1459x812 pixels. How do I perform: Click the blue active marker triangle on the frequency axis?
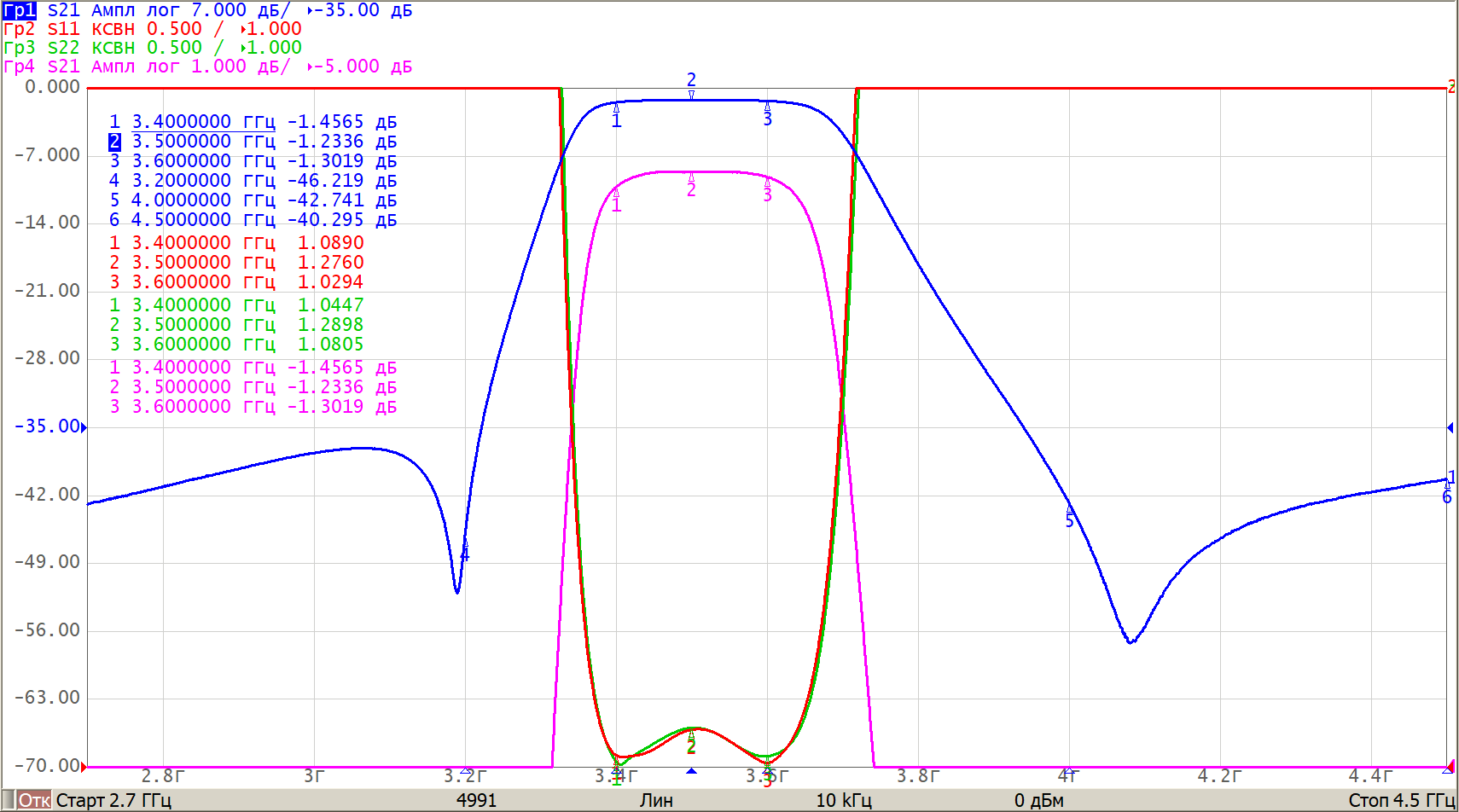point(691,771)
